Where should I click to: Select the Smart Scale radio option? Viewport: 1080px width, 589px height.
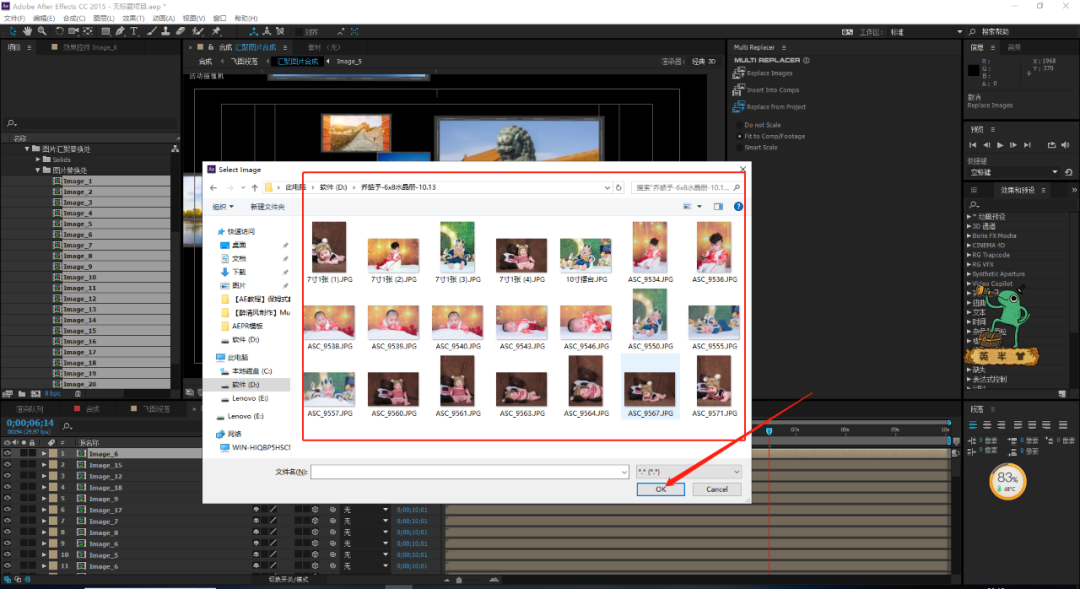pos(740,147)
